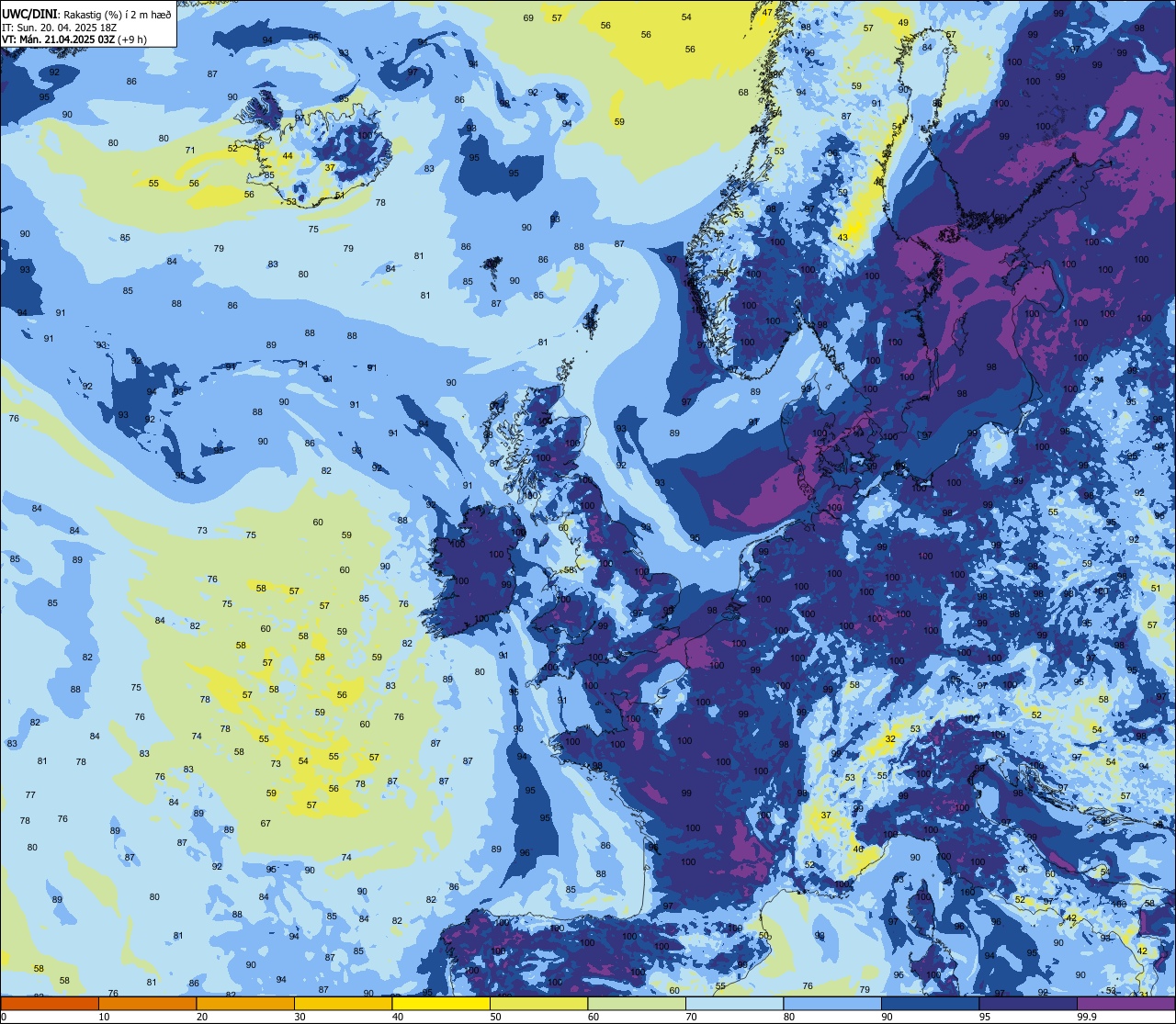1176x1024 pixels.
Task: Click the light green 60–70 legend segment
Action: (x=637, y=1003)
